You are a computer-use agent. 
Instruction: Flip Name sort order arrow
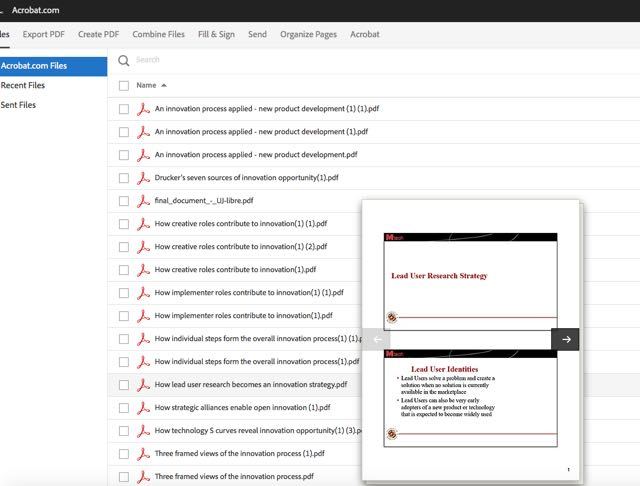coord(164,85)
